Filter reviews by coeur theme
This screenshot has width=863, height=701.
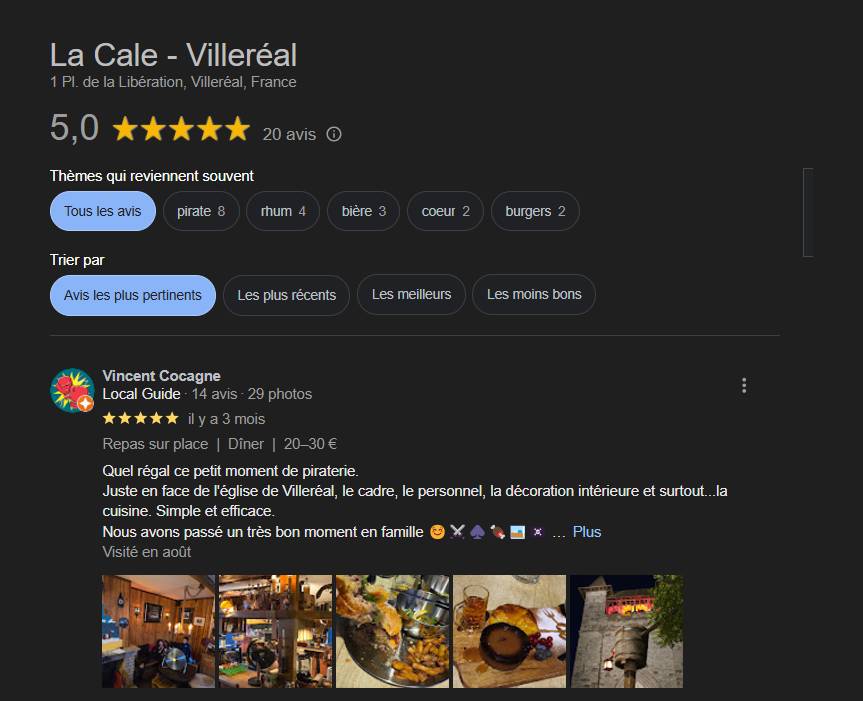[x=445, y=211]
